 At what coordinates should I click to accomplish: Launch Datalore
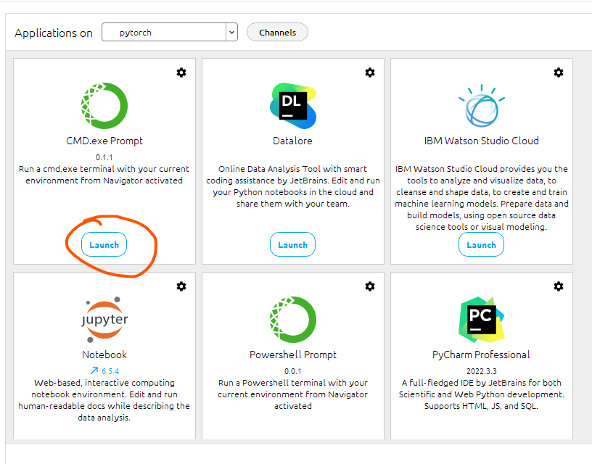pyautogui.click(x=293, y=245)
